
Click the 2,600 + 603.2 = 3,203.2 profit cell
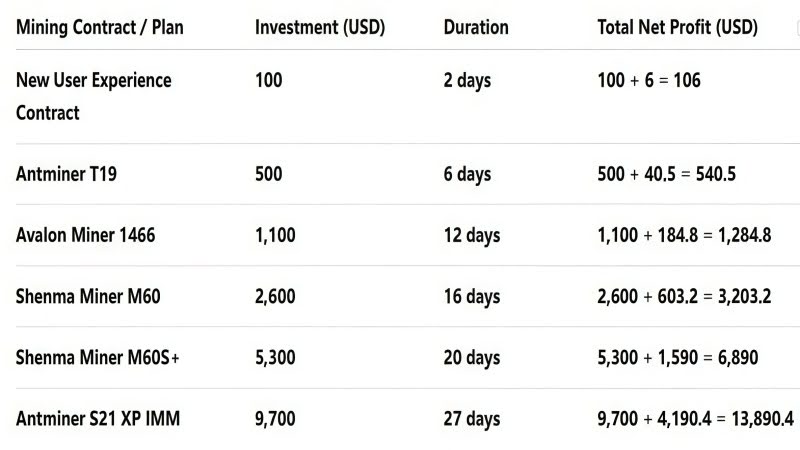686,297
